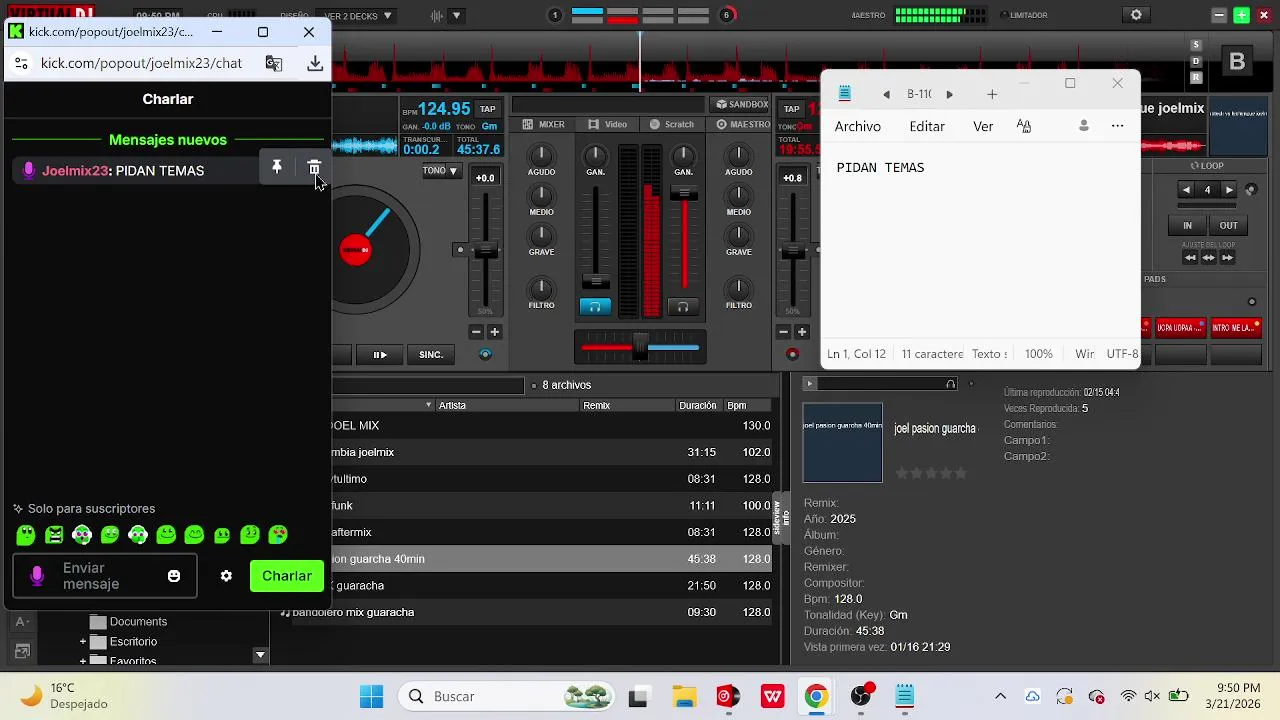The height and width of the screenshot is (720, 1280).
Task: Switch to Google Chrome in the taskbar
Action: point(816,696)
